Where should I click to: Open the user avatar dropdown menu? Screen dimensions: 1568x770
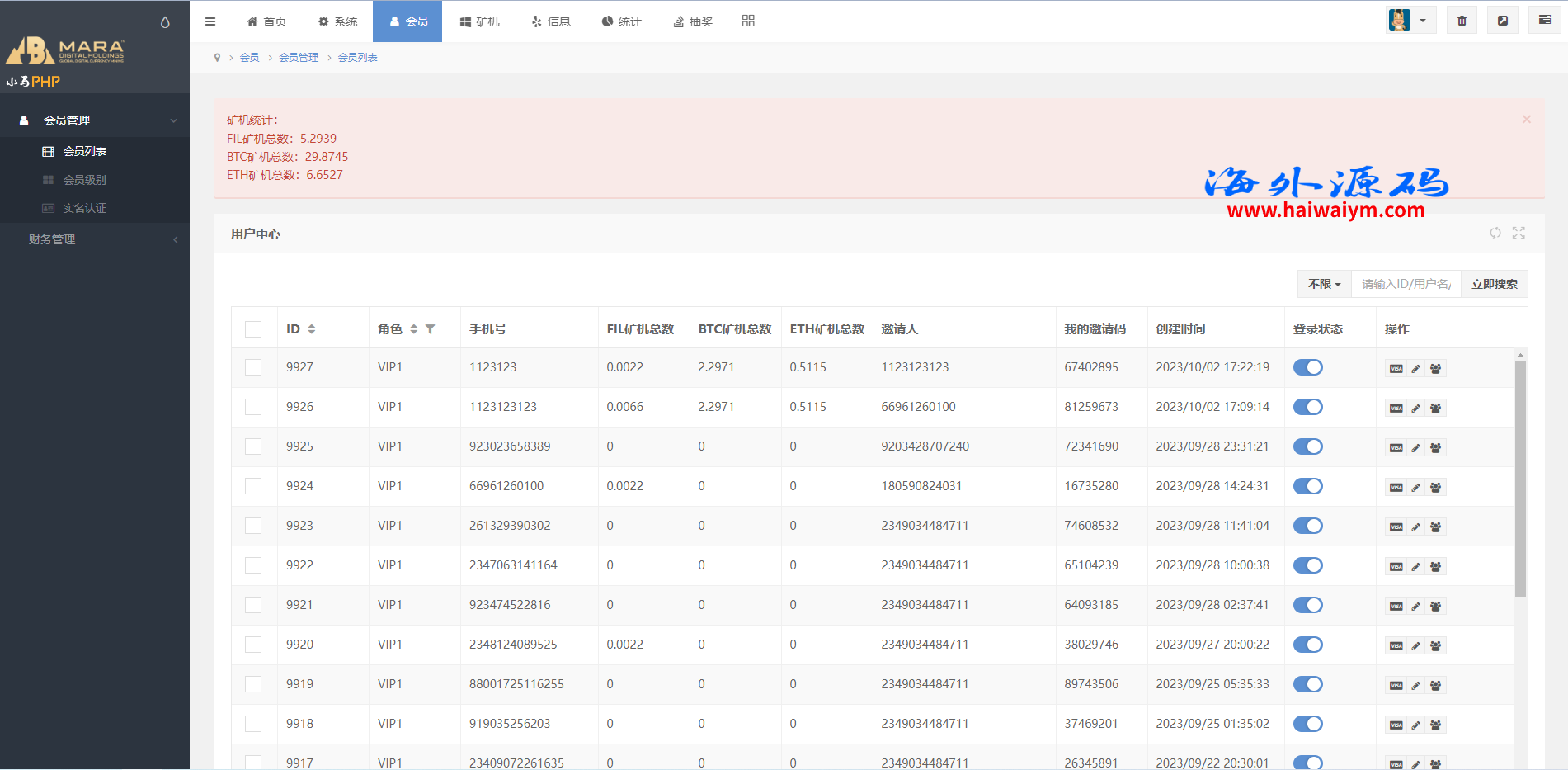click(1410, 21)
